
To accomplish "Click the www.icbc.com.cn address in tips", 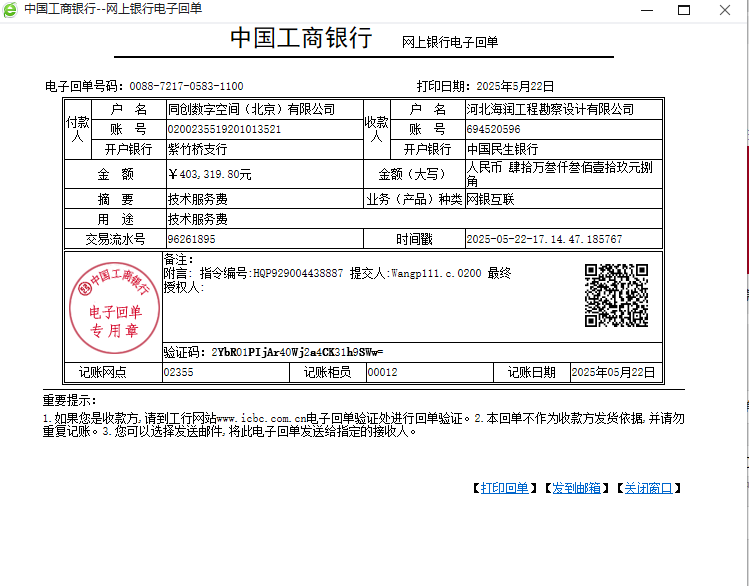I will (x=261, y=419).
